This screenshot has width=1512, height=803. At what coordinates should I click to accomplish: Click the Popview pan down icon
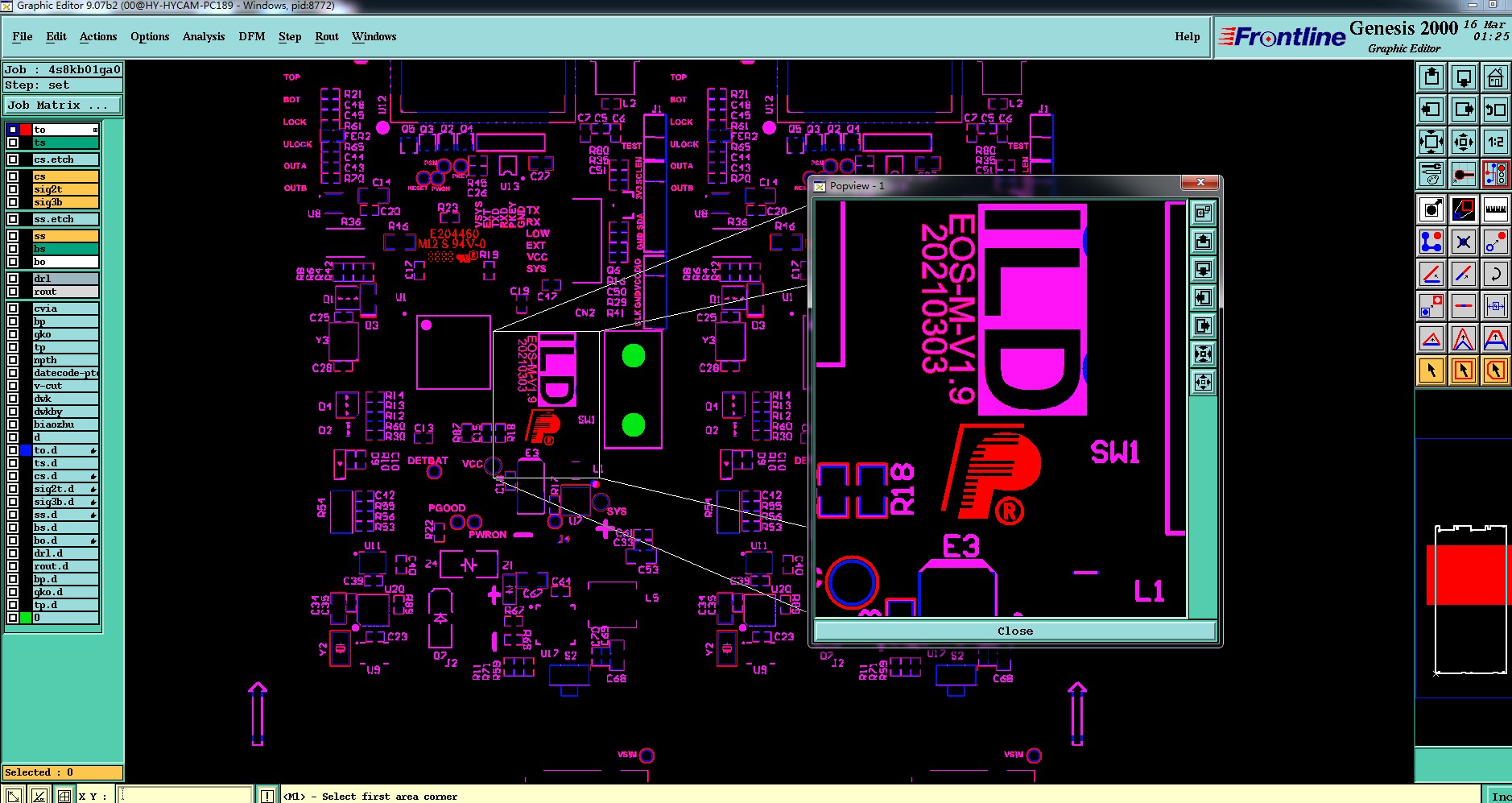(x=1203, y=269)
